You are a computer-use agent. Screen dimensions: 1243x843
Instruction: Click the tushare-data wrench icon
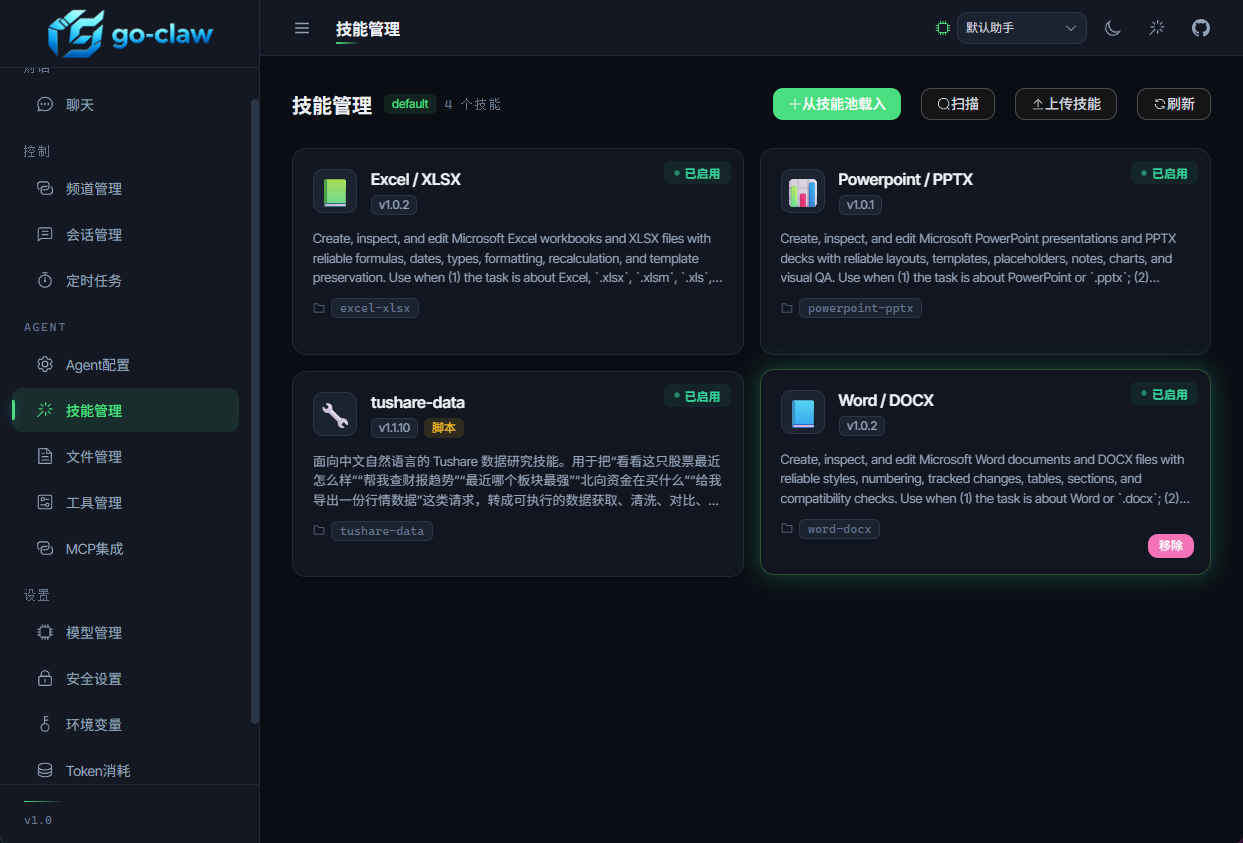point(335,413)
